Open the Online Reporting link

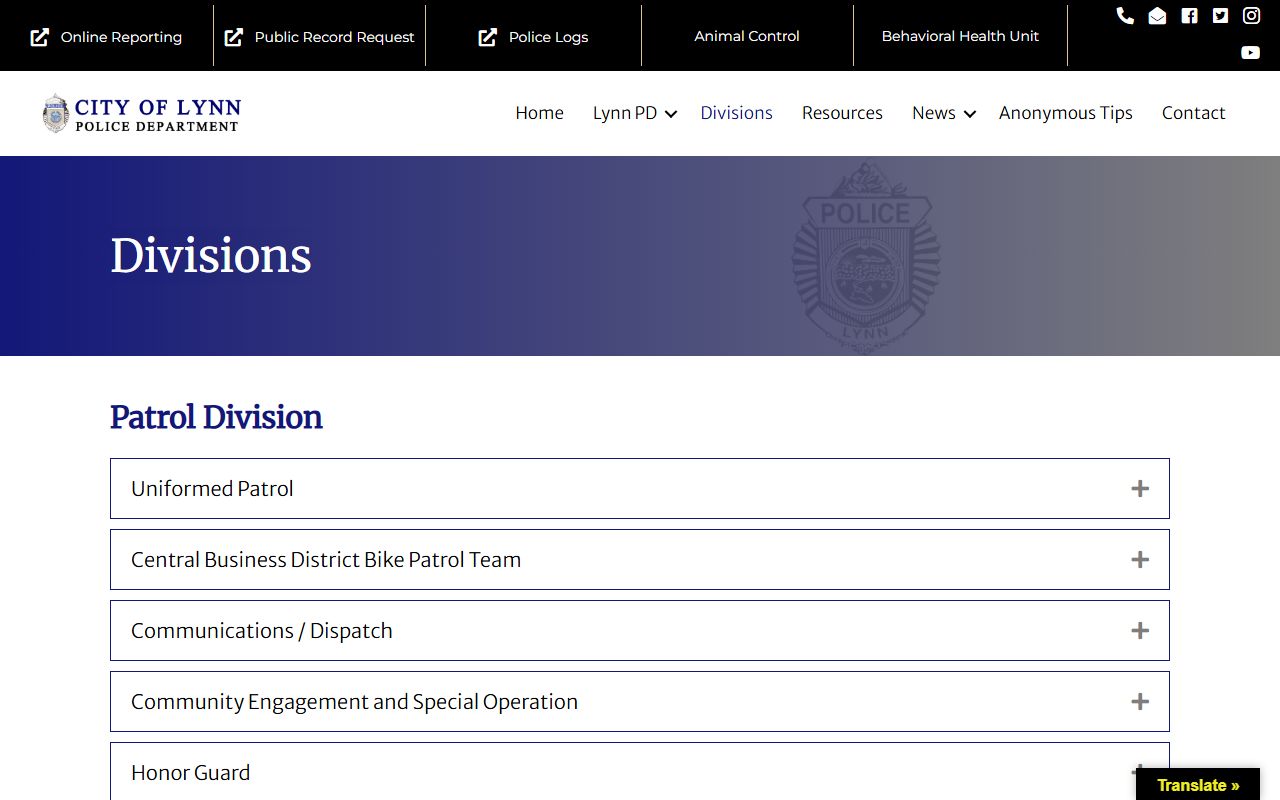[121, 37]
